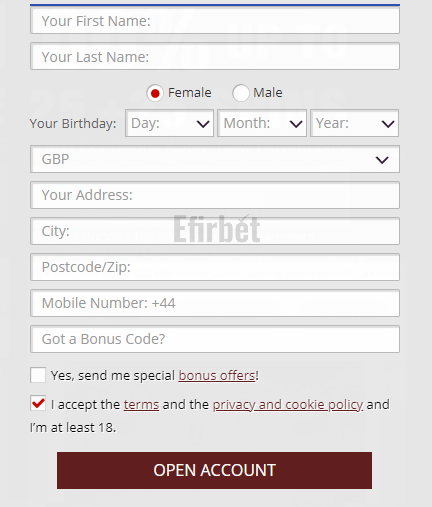Open the bonus offers link
The width and height of the screenshot is (432, 507).
(217, 376)
